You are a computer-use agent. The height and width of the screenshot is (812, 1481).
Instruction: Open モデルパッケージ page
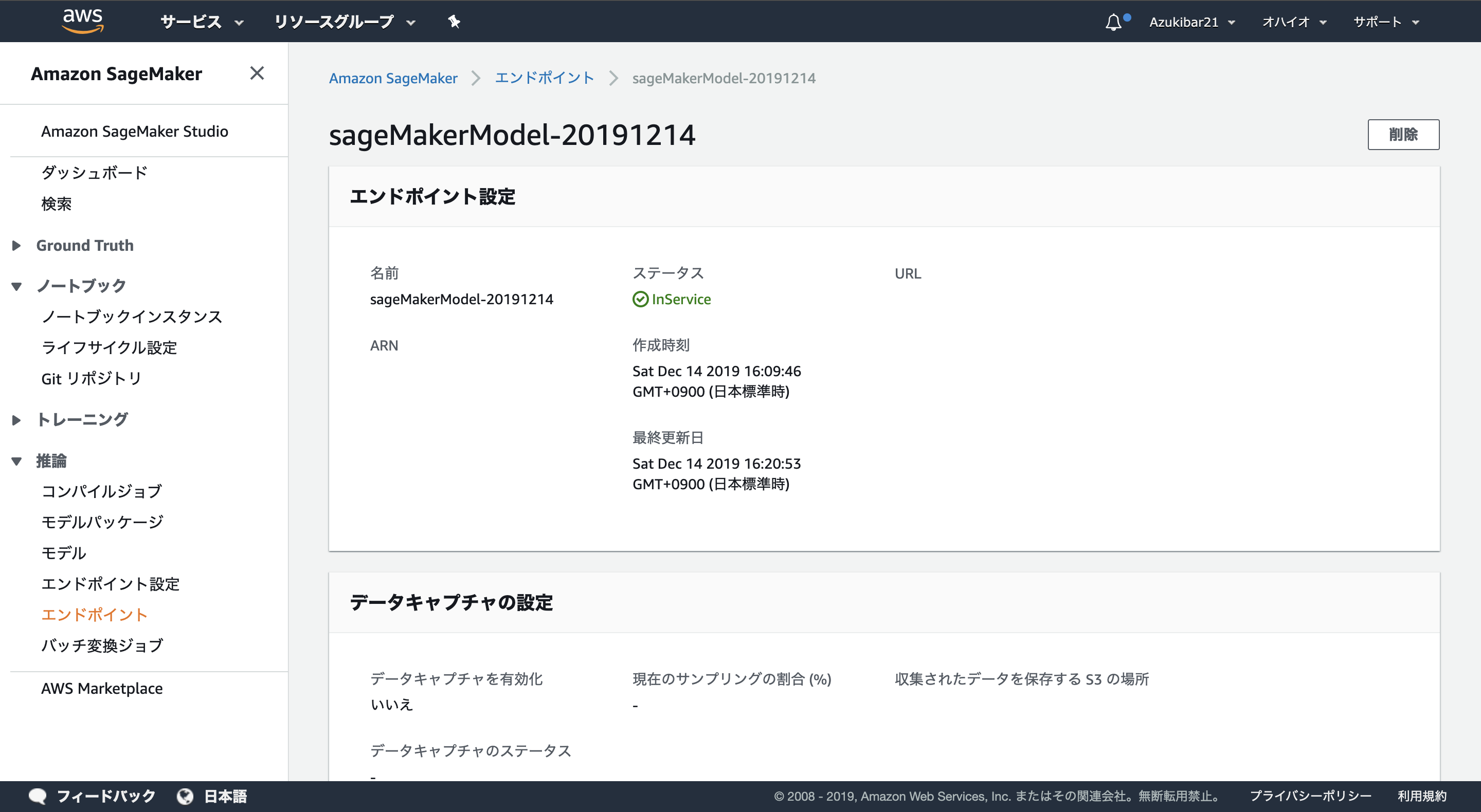[x=102, y=522]
